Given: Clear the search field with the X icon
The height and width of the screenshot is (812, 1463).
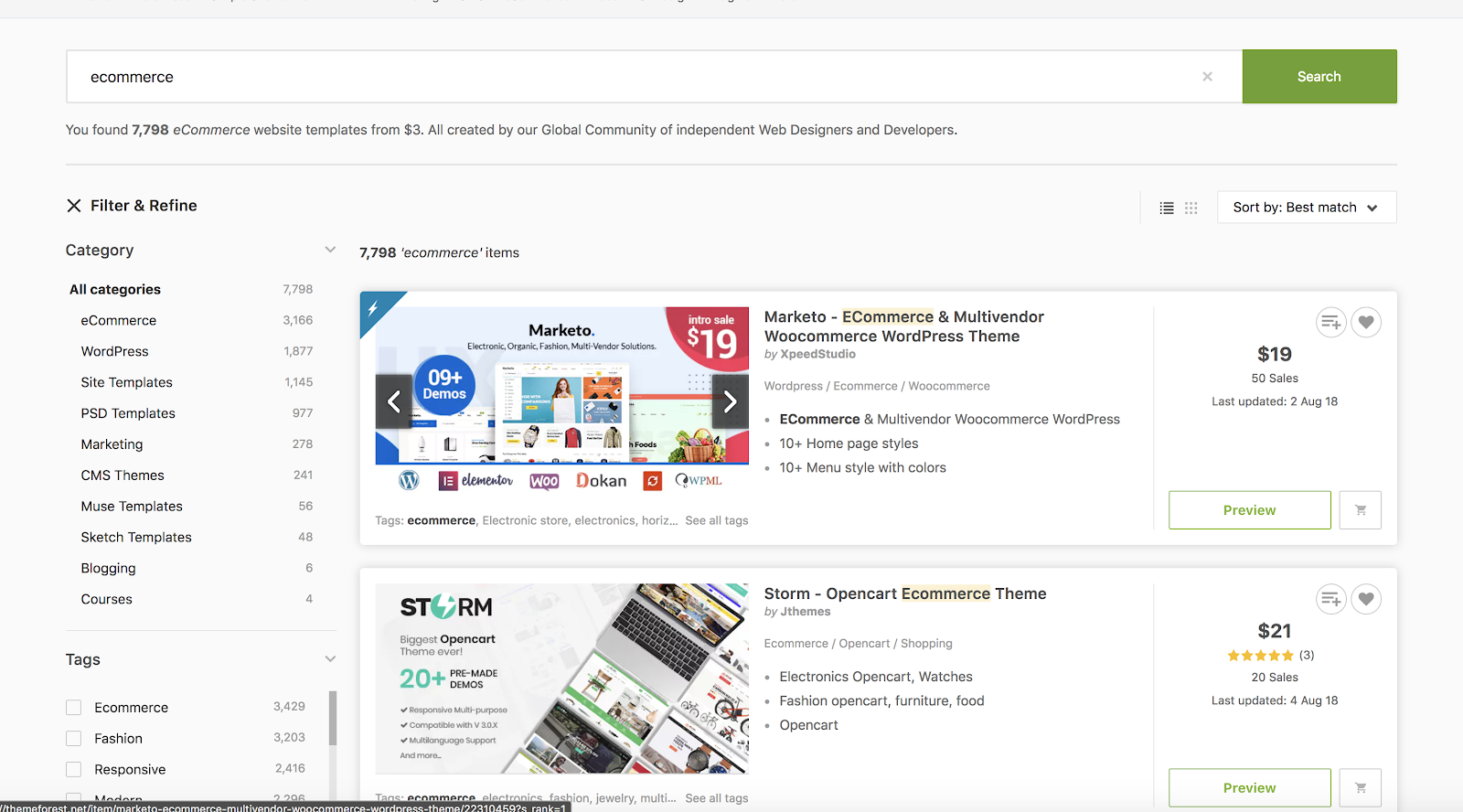Looking at the screenshot, I should [x=1207, y=77].
